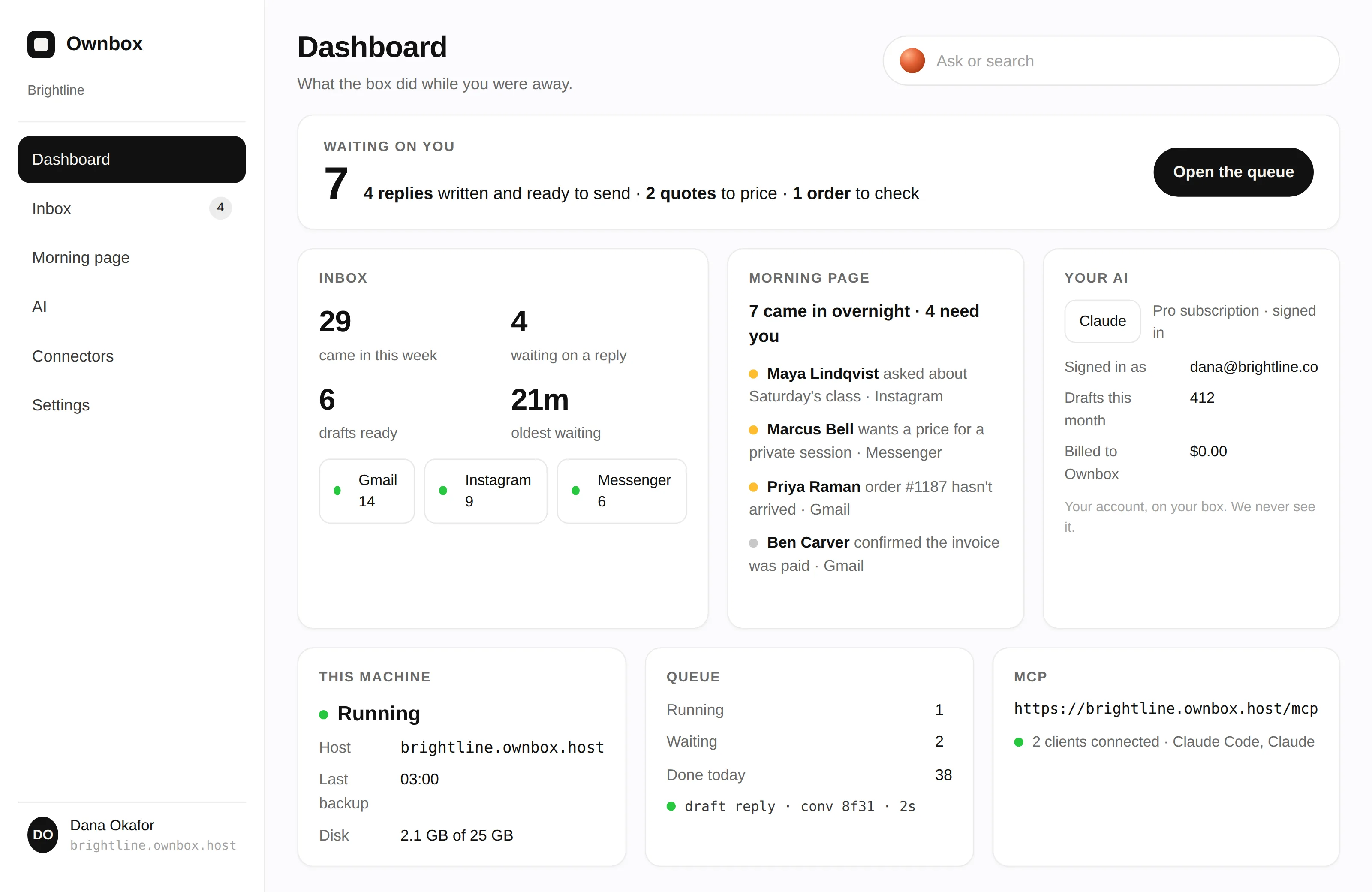Click the '4 replies' waiting summary
Image resolution: width=1372 pixels, height=892 pixels.
click(398, 193)
